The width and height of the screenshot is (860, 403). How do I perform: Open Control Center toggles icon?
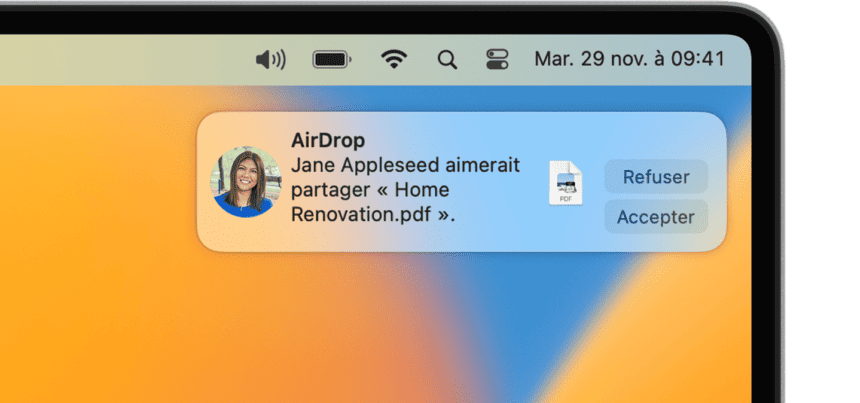coord(497,59)
